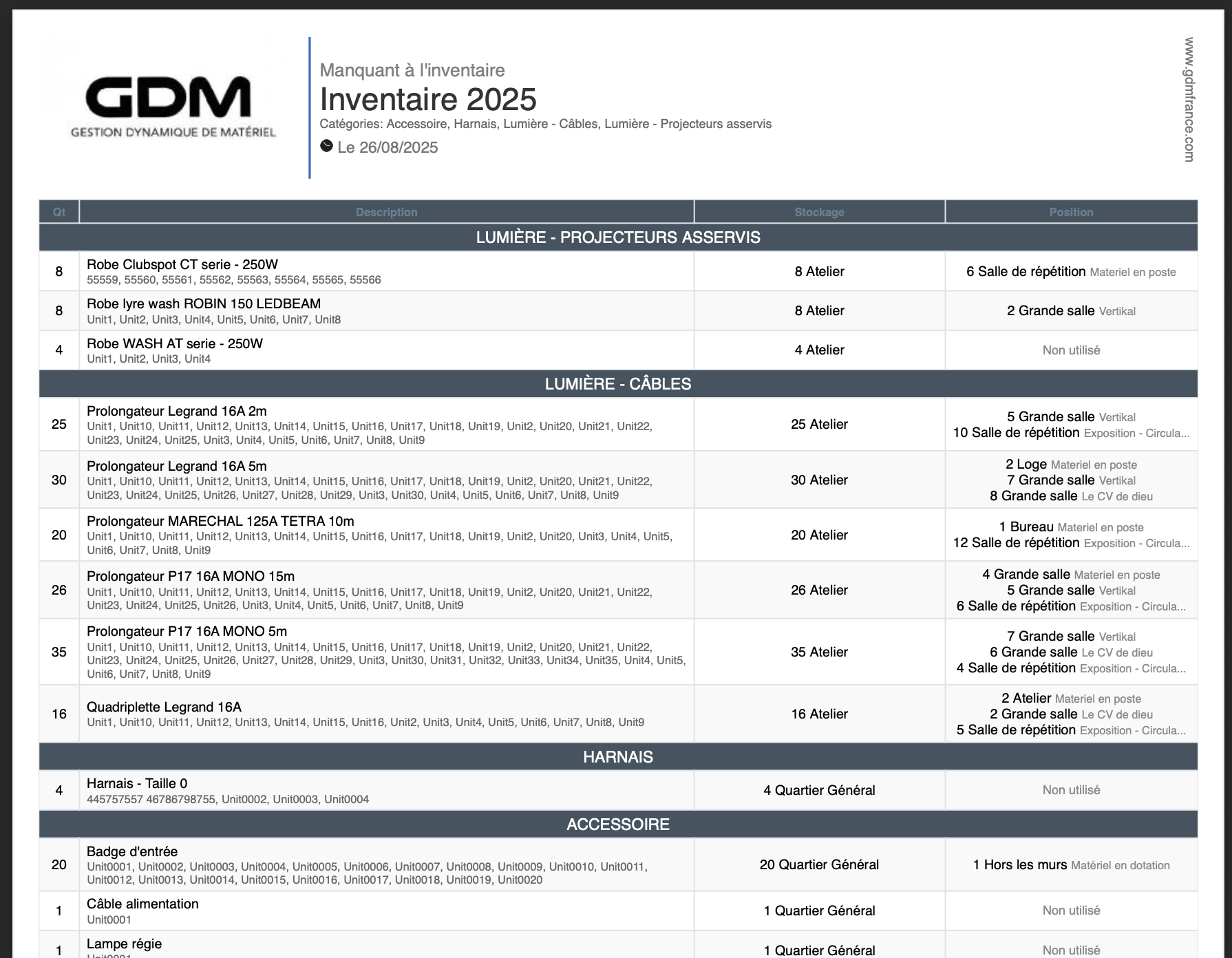The height and width of the screenshot is (958, 1232).
Task: Open the www.gdmfrance.com link
Action: (x=1189, y=100)
